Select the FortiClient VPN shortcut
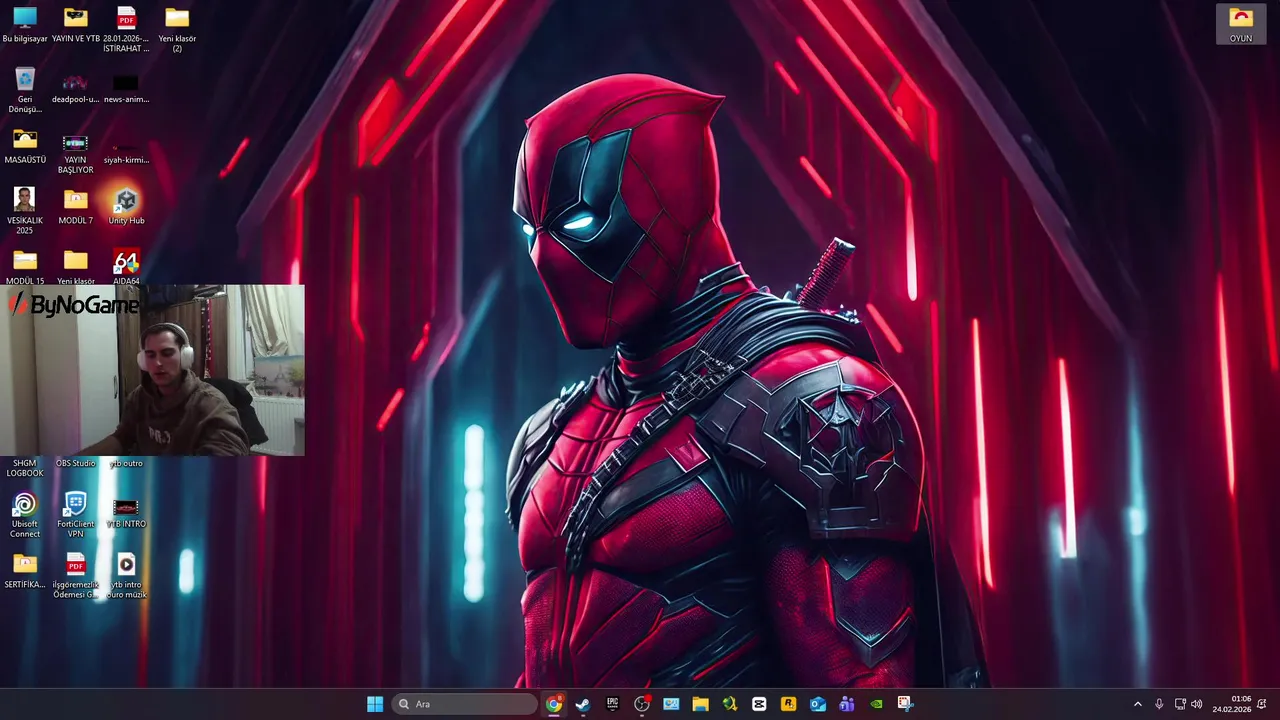Image resolution: width=1280 pixels, height=720 pixels. [x=75, y=515]
